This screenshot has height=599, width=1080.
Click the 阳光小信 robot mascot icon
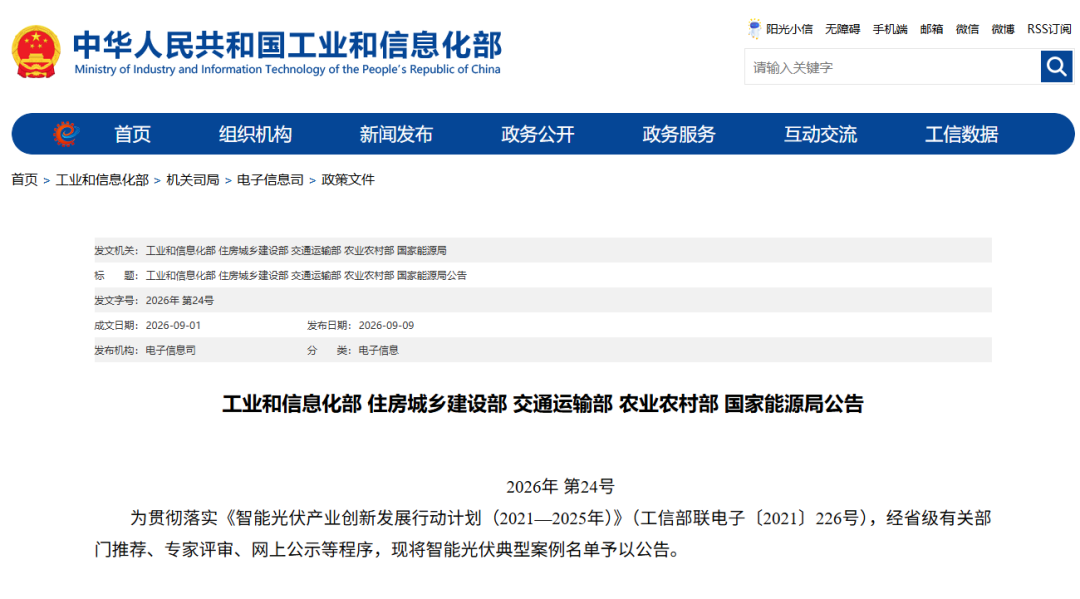click(x=754, y=28)
